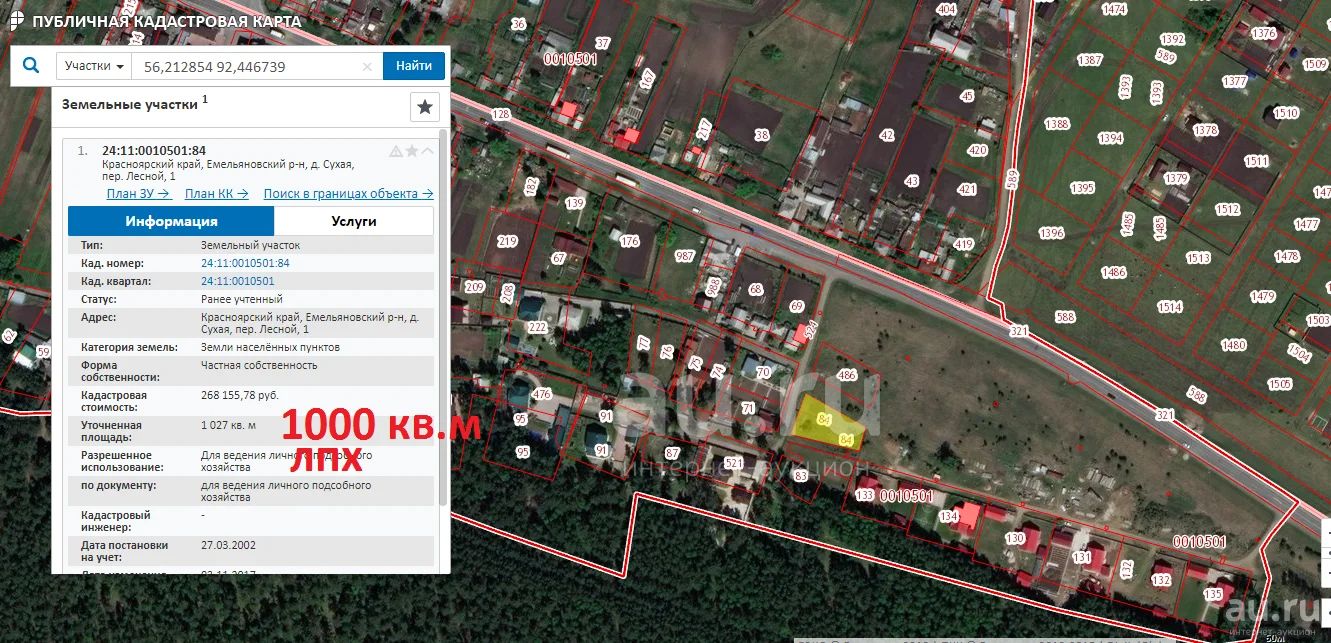Collapse the parcel result card chevron
Image resolution: width=1331 pixels, height=643 pixels.
(427, 151)
